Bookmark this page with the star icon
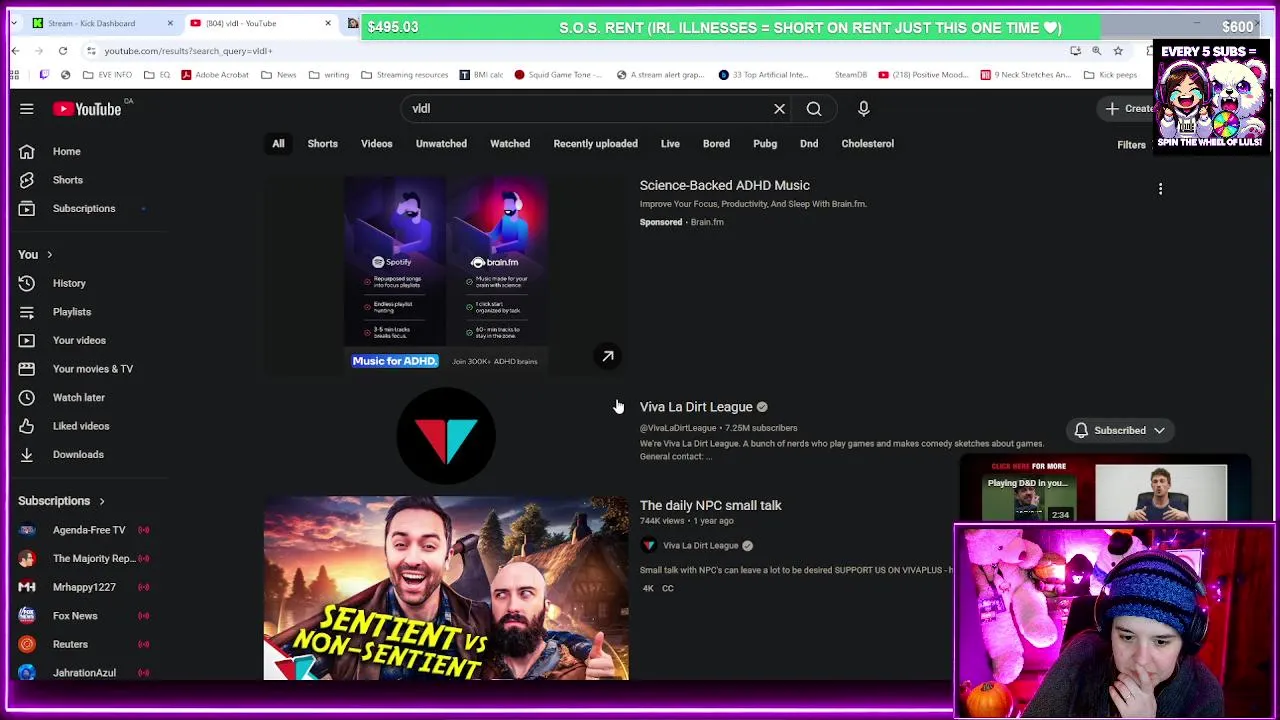1280x720 pixels. pyautogui.click(x=1118, y=51)
